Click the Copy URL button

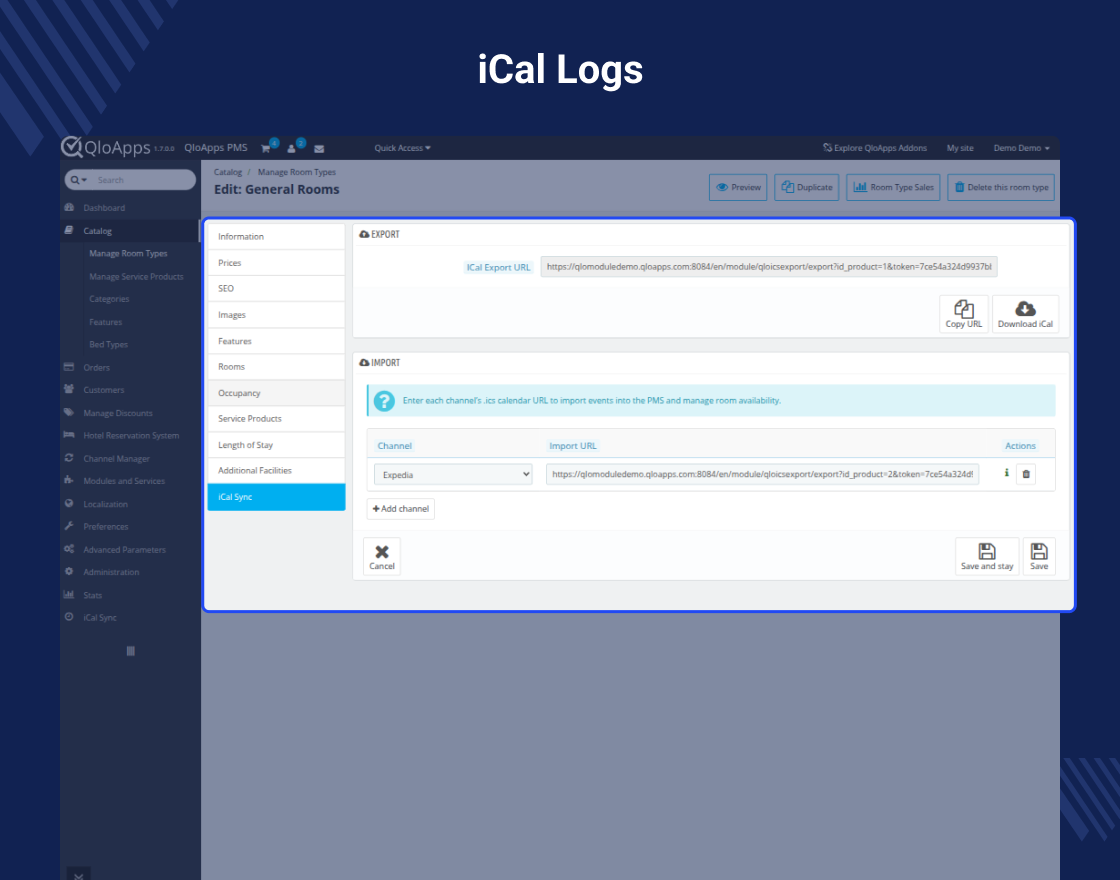point(964,314)
